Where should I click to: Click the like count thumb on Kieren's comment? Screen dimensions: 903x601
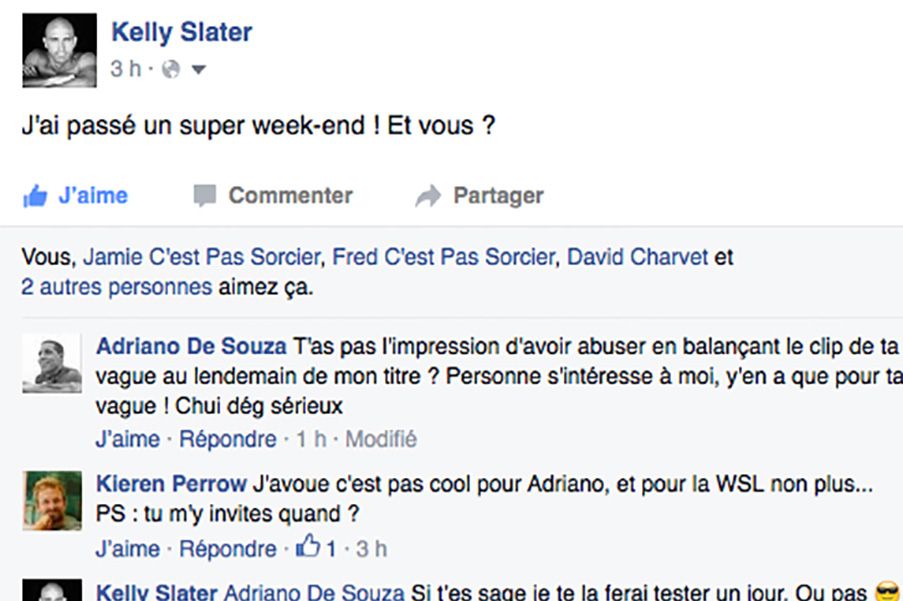pos(309,548)
